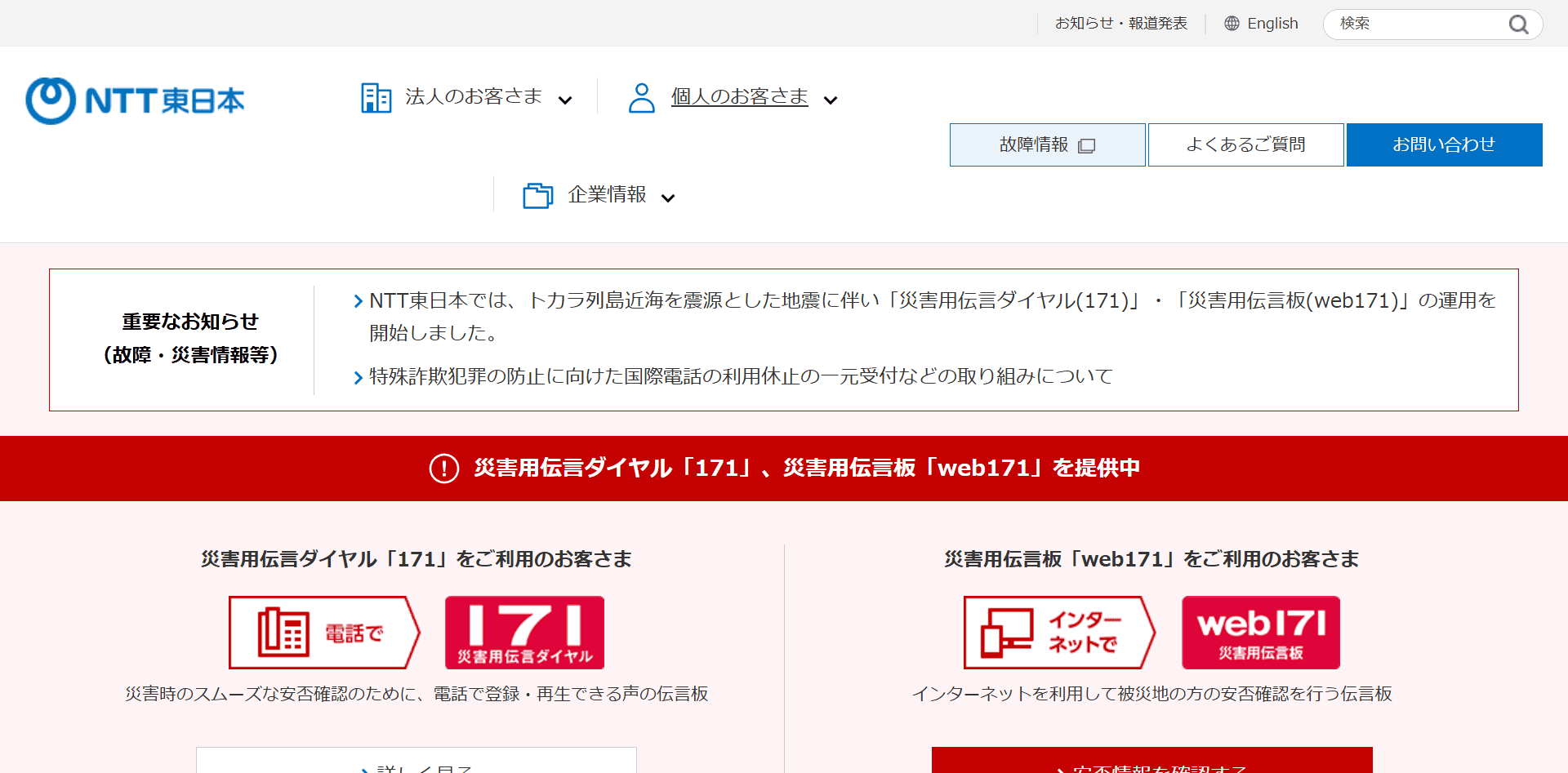Click the person icon for 個人のお客さま

tap(642, 98)
